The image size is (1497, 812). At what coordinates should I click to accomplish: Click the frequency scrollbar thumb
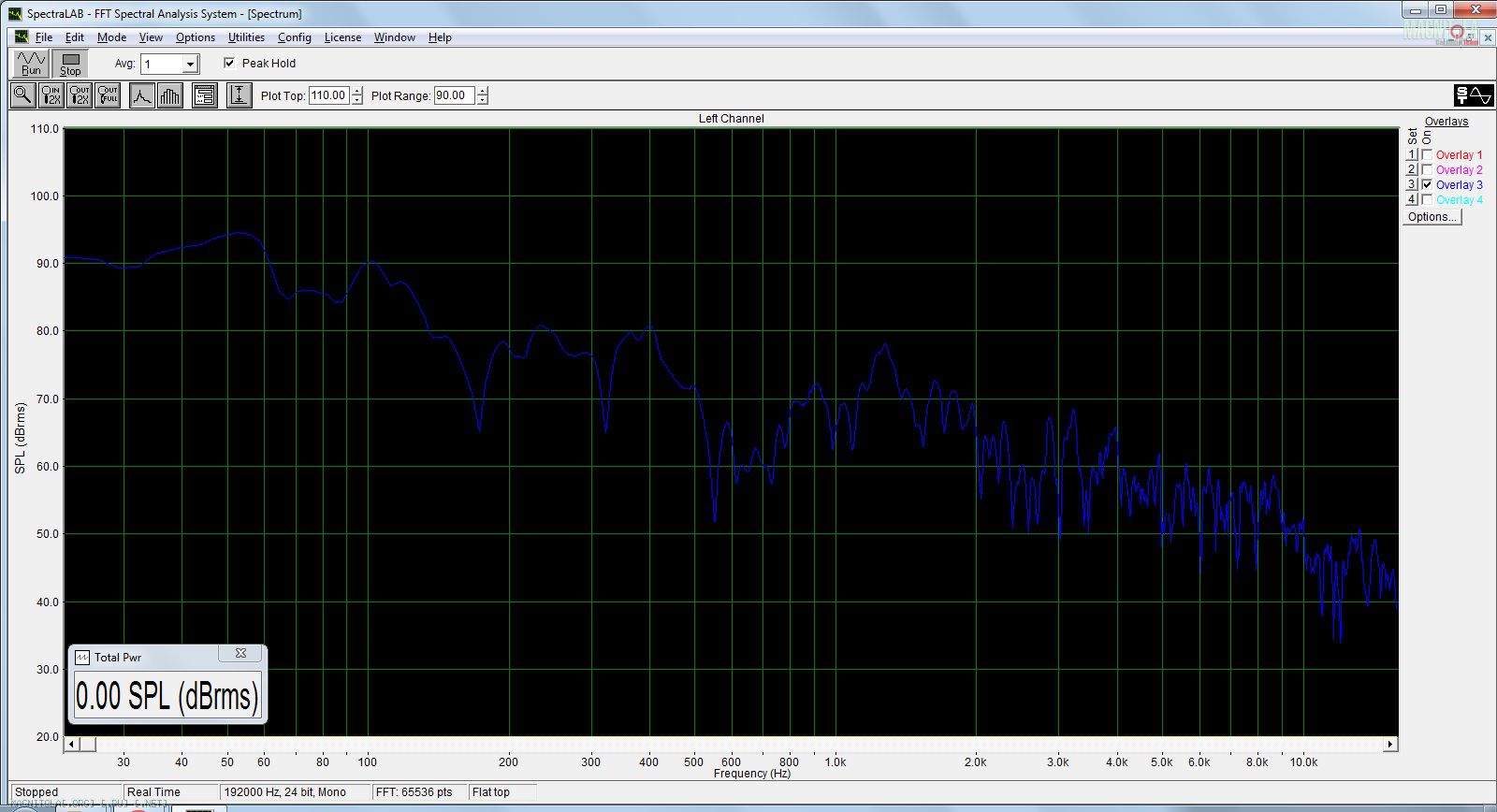tap(87, 745)
